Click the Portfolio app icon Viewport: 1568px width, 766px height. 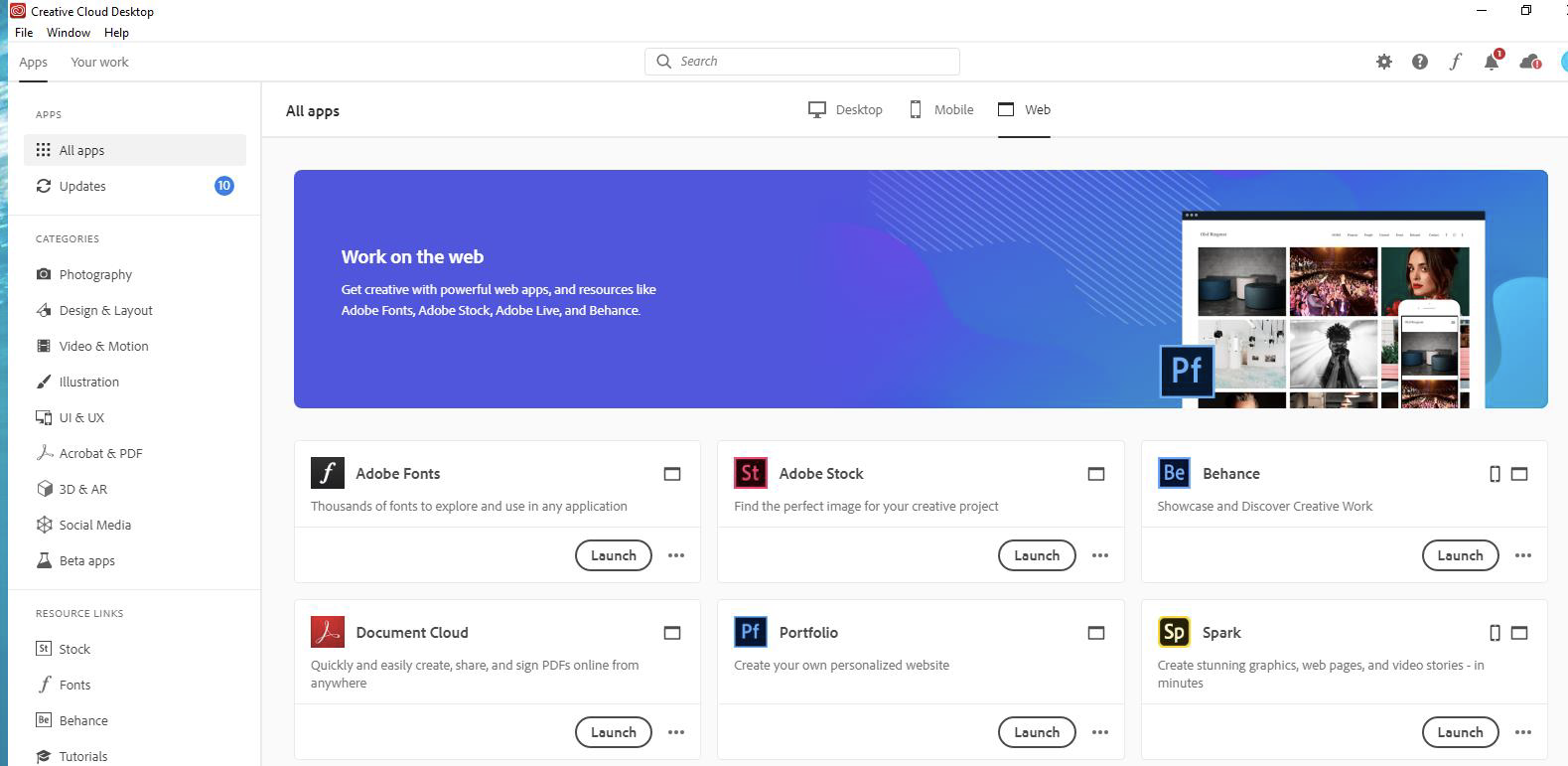pos(750,632)
